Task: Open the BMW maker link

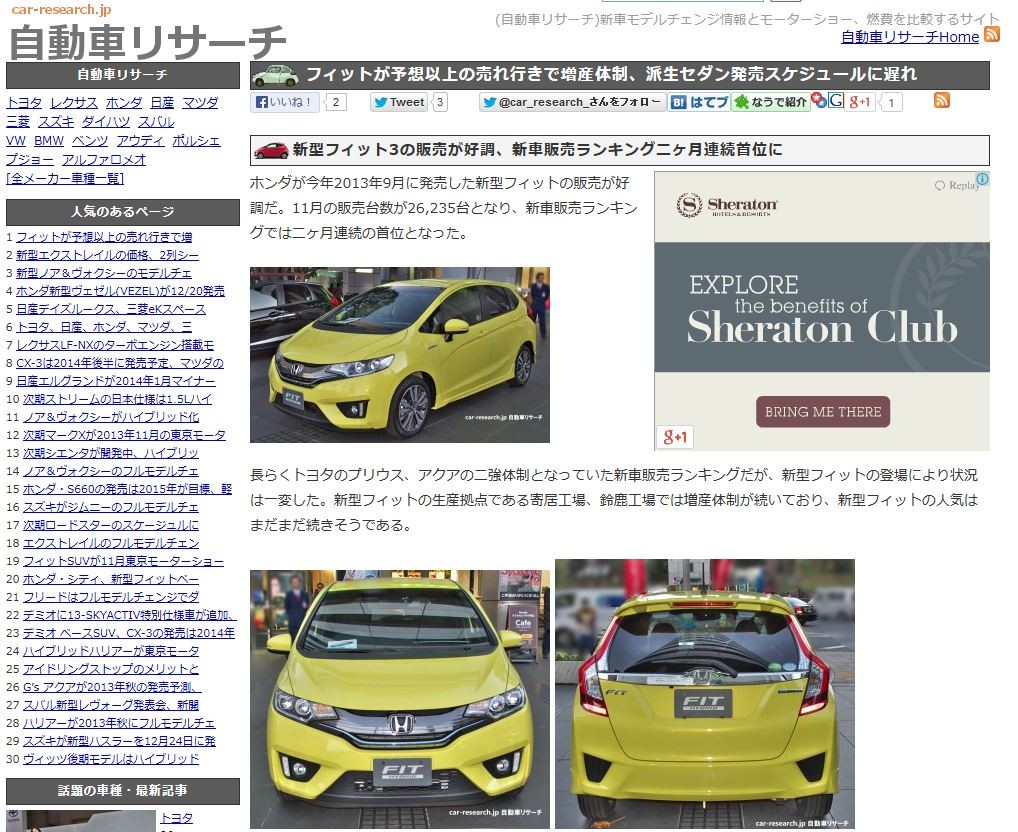Action: point(49,140)
